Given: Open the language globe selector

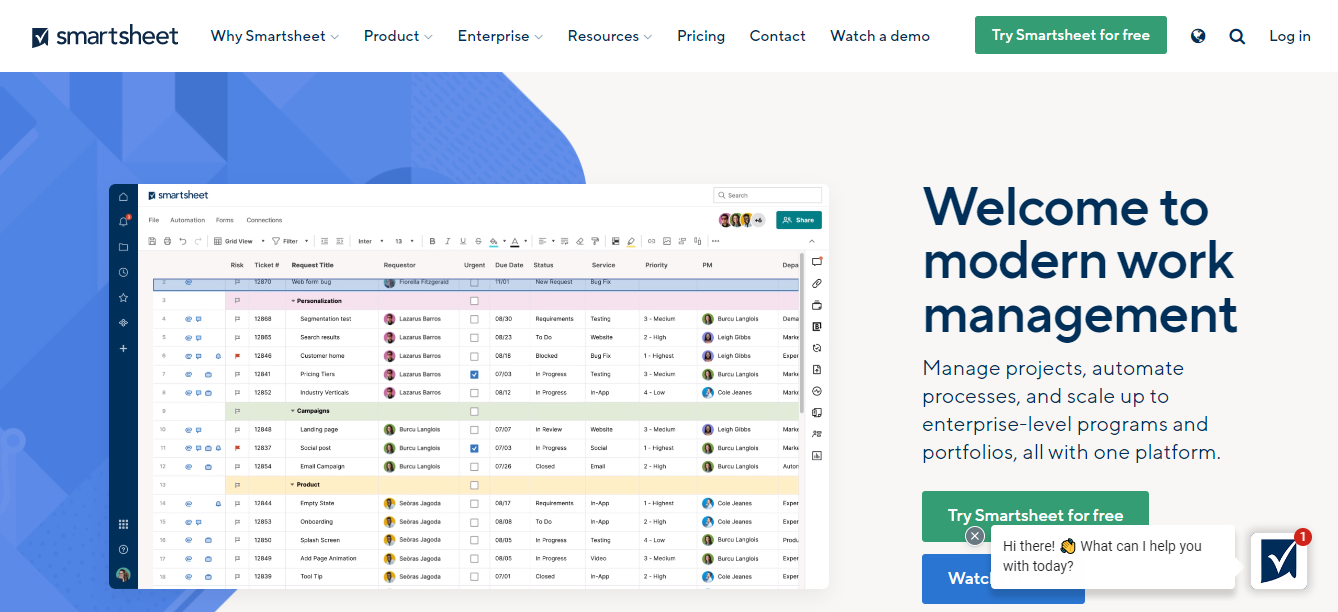Looking at the screenshot, I should point(1198,36).
